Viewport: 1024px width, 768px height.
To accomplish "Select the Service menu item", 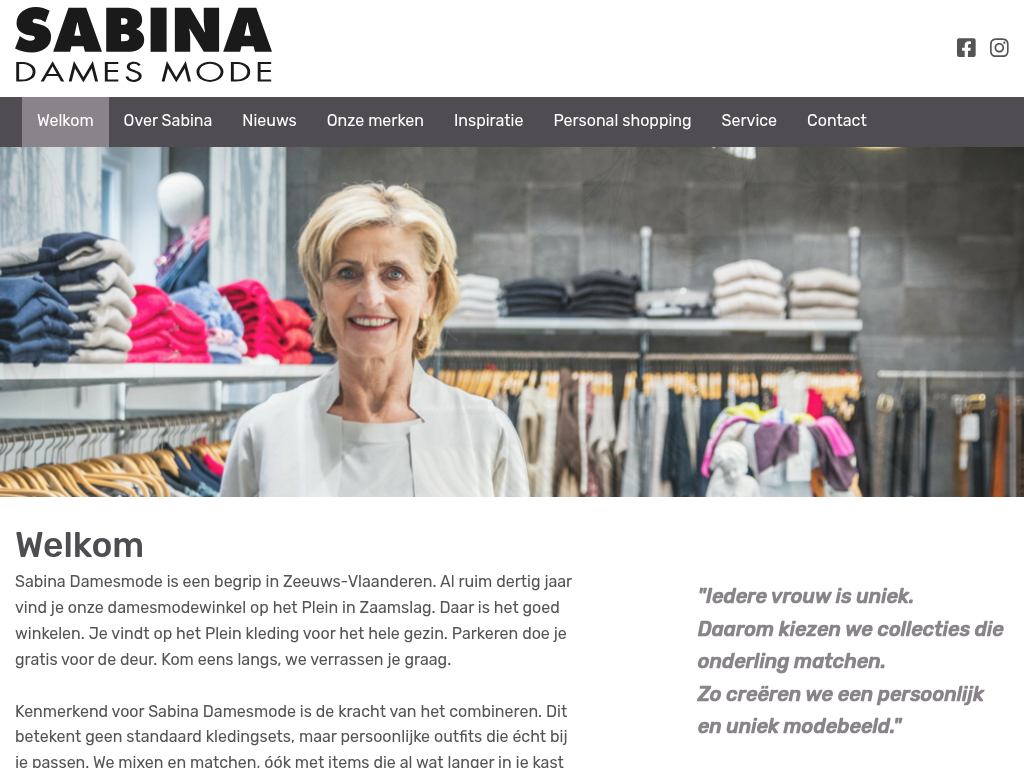I will [x=749, y=121].
